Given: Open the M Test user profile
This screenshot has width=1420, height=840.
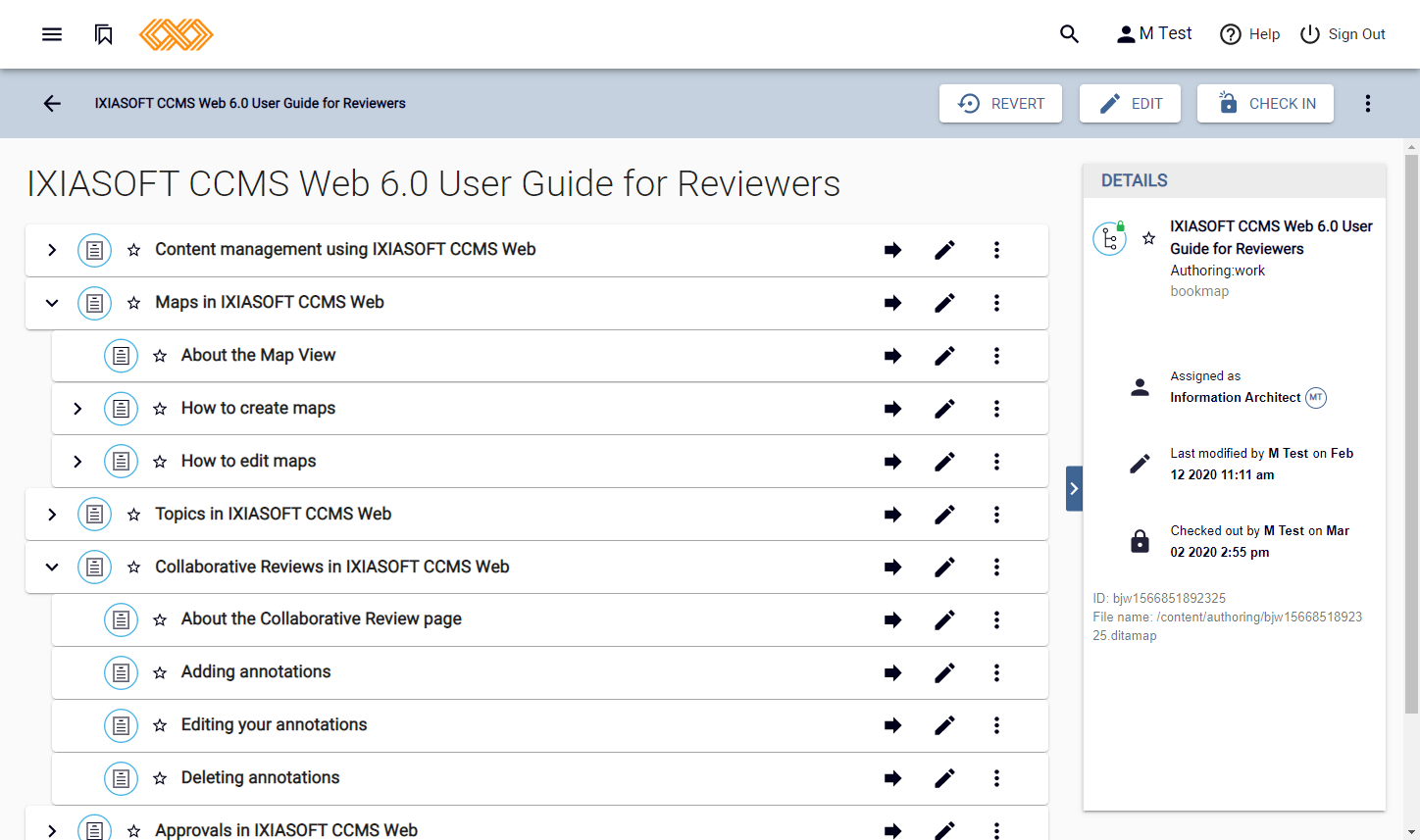Looking at the screenshot, I should coord(1154,34).
